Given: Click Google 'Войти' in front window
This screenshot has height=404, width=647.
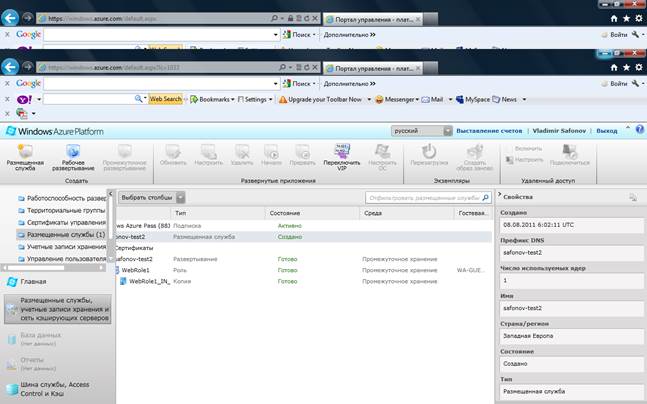Looking at the screenshot, I should click(615, 83).
